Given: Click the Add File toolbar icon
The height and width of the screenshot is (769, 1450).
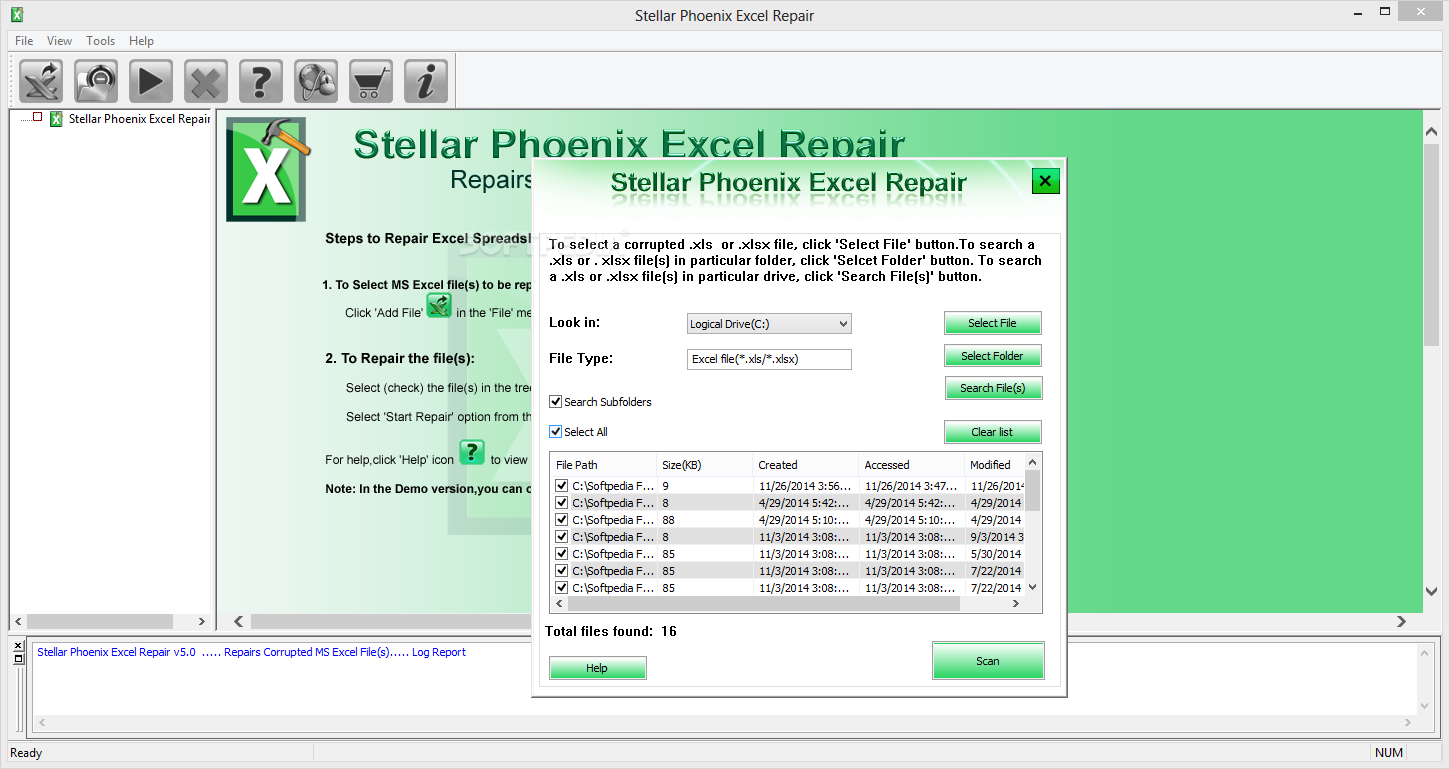Looking at the screenshot, I should click(x=41, y=81).
